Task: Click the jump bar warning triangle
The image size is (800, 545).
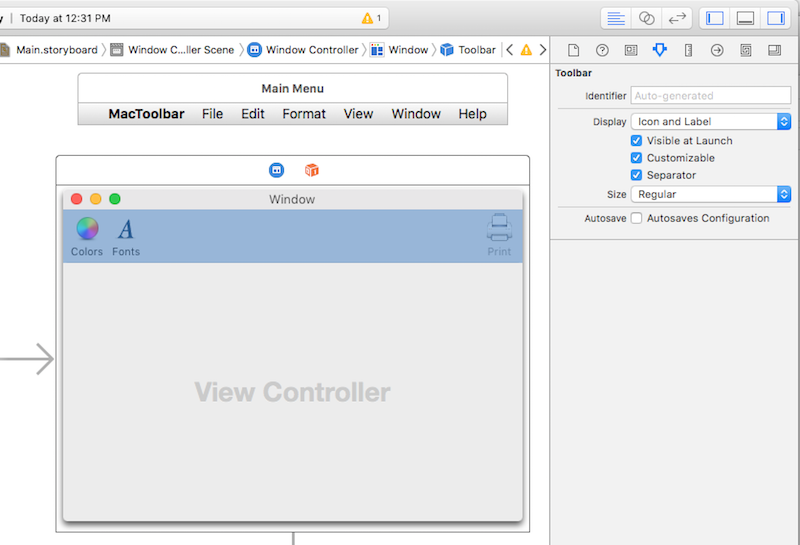Action: [x=526, y=50]
